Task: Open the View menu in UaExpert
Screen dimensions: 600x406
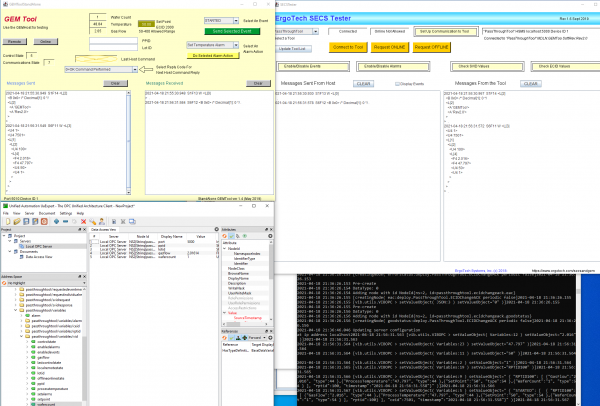Action: [16, 213]
